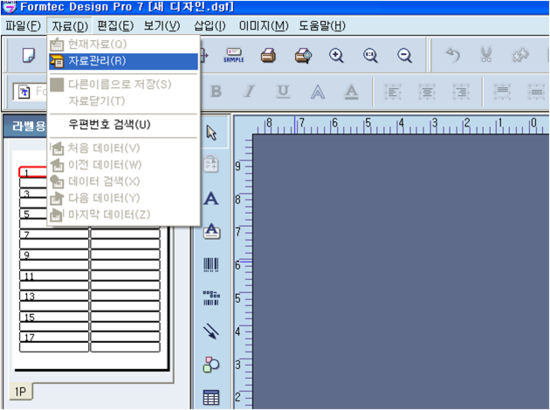Align text left icon
This screenshot has height=410, width=550.
(x=393, y=92)
